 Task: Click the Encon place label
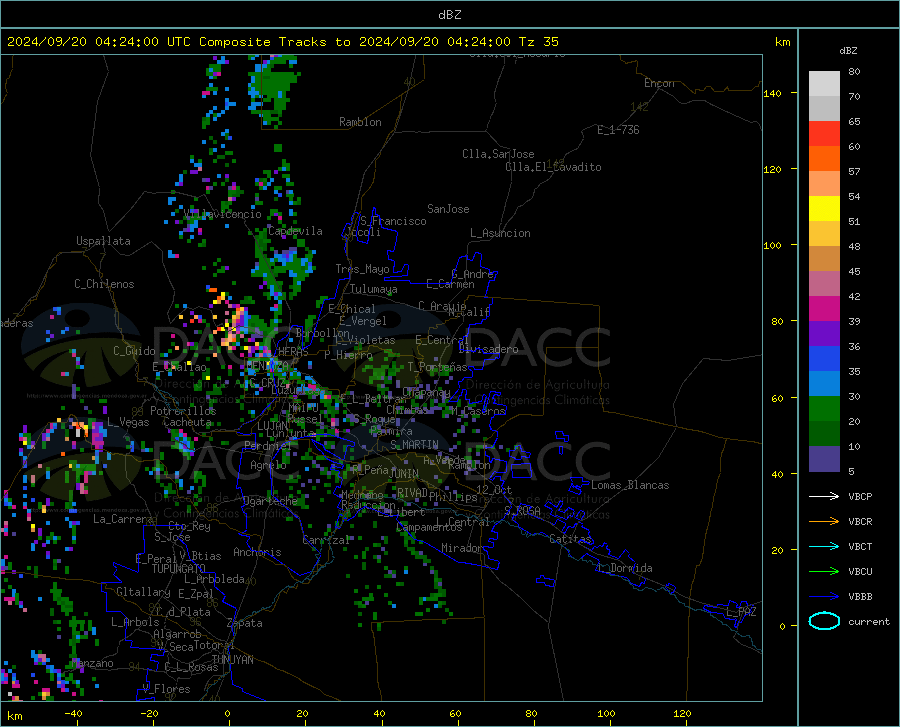659,83
